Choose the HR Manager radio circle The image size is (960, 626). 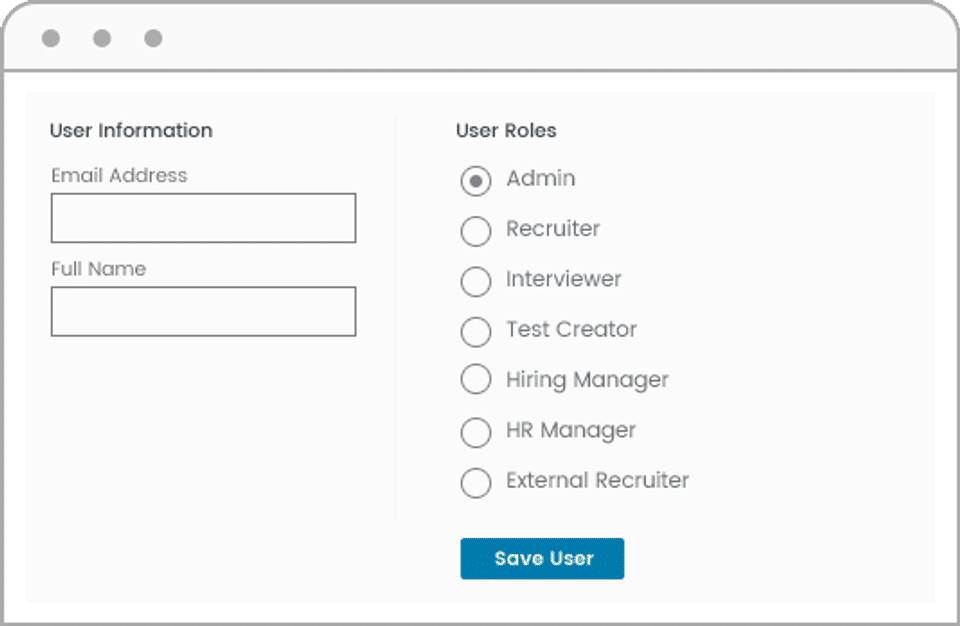[476, 432]
